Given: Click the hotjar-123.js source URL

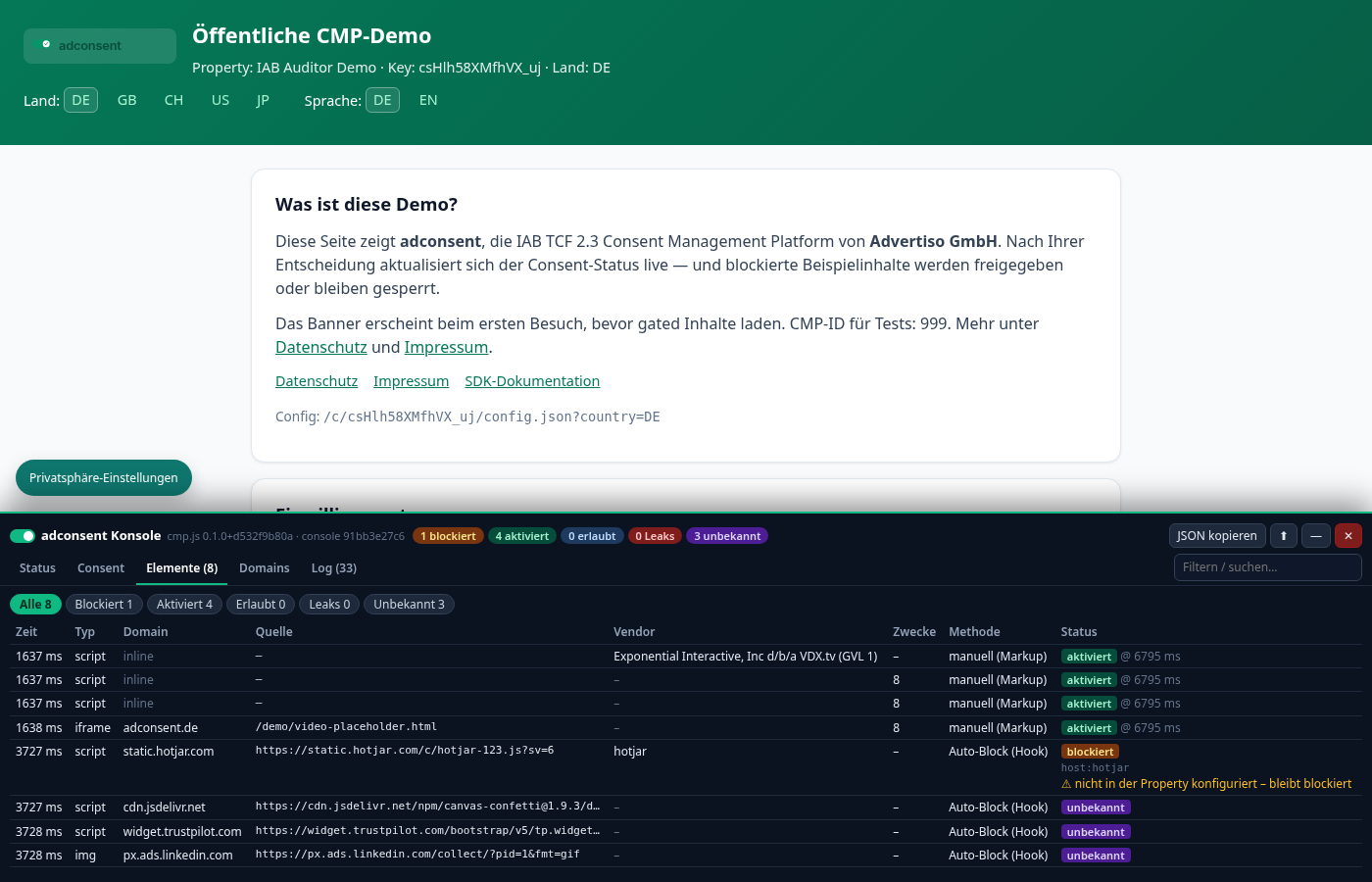Looking at the screenshot, I should coord(405,751).
